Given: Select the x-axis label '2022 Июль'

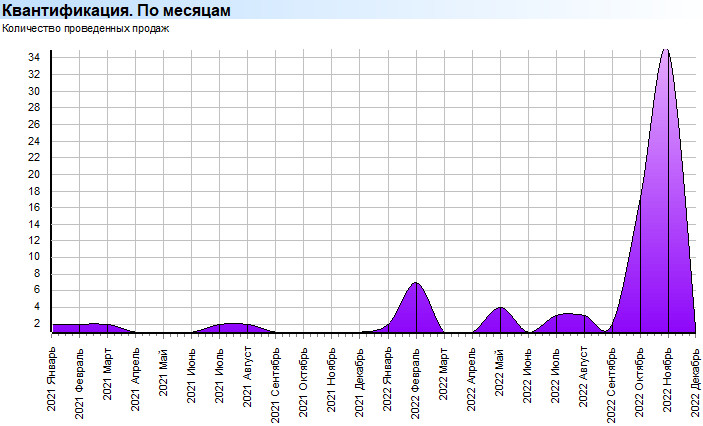Looking at the screenshot, I should (556, 375).
